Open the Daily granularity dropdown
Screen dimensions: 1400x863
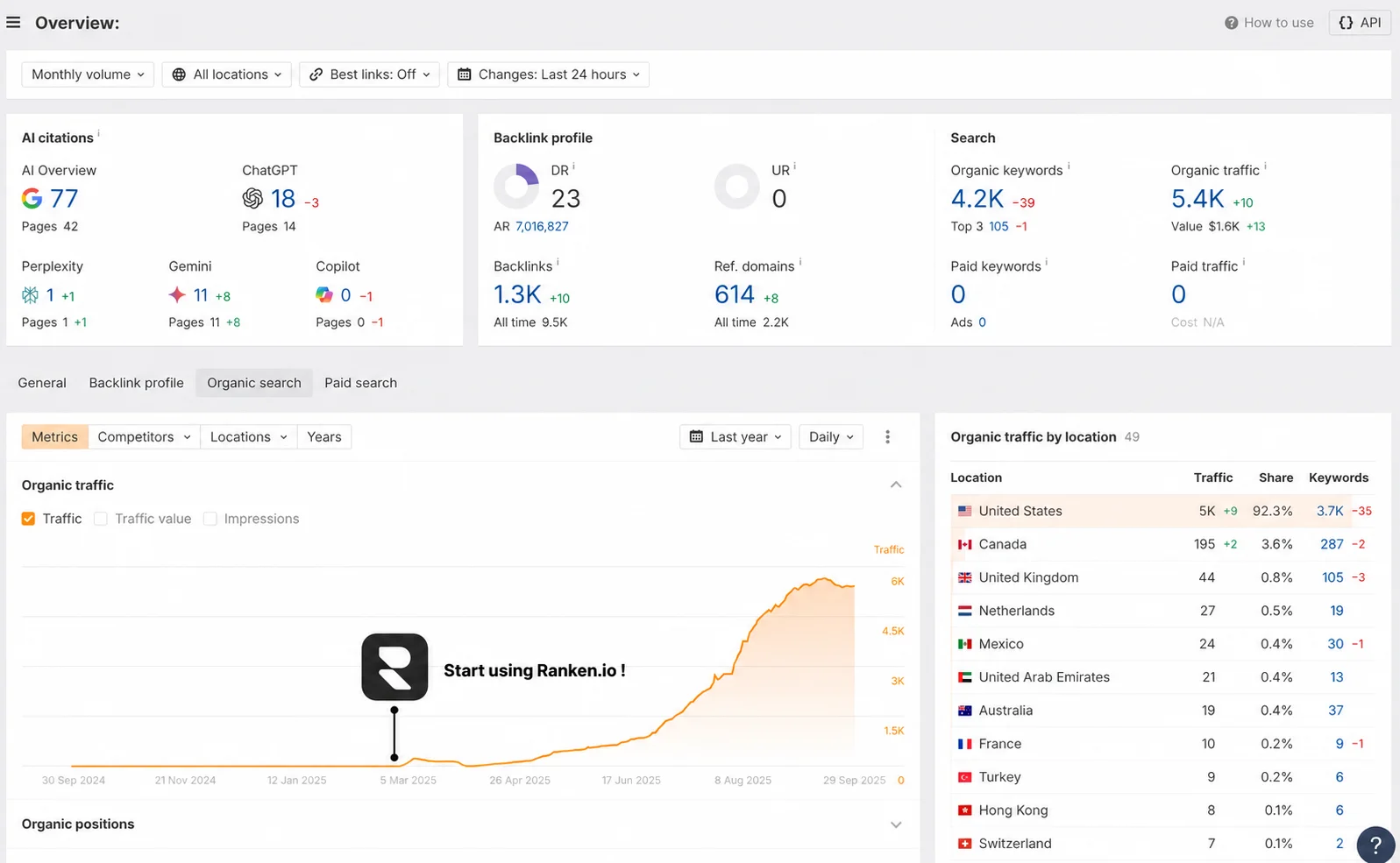(x=831, y=436)
